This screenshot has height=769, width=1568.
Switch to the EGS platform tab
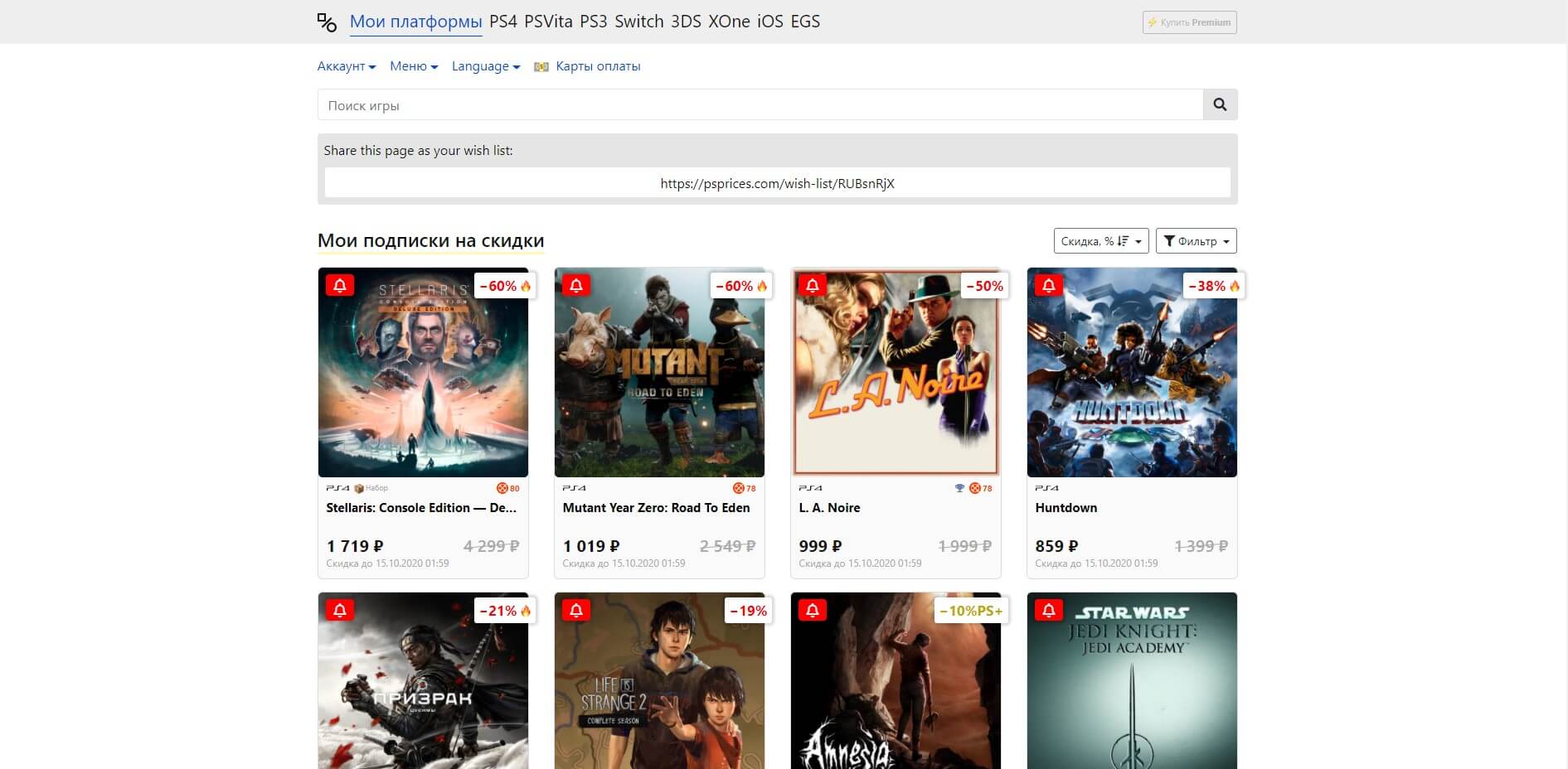point(805,22)
